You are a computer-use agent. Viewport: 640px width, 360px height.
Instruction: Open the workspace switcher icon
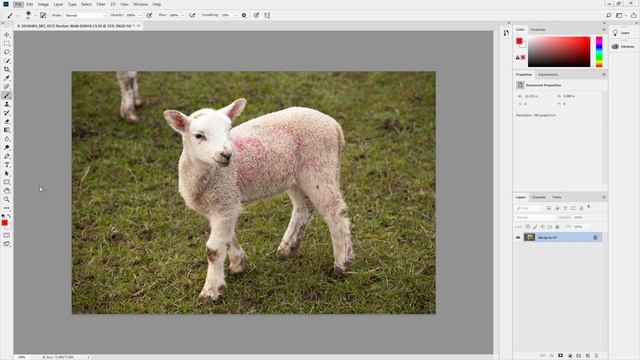pyautogui.click(x=619, y=15)
